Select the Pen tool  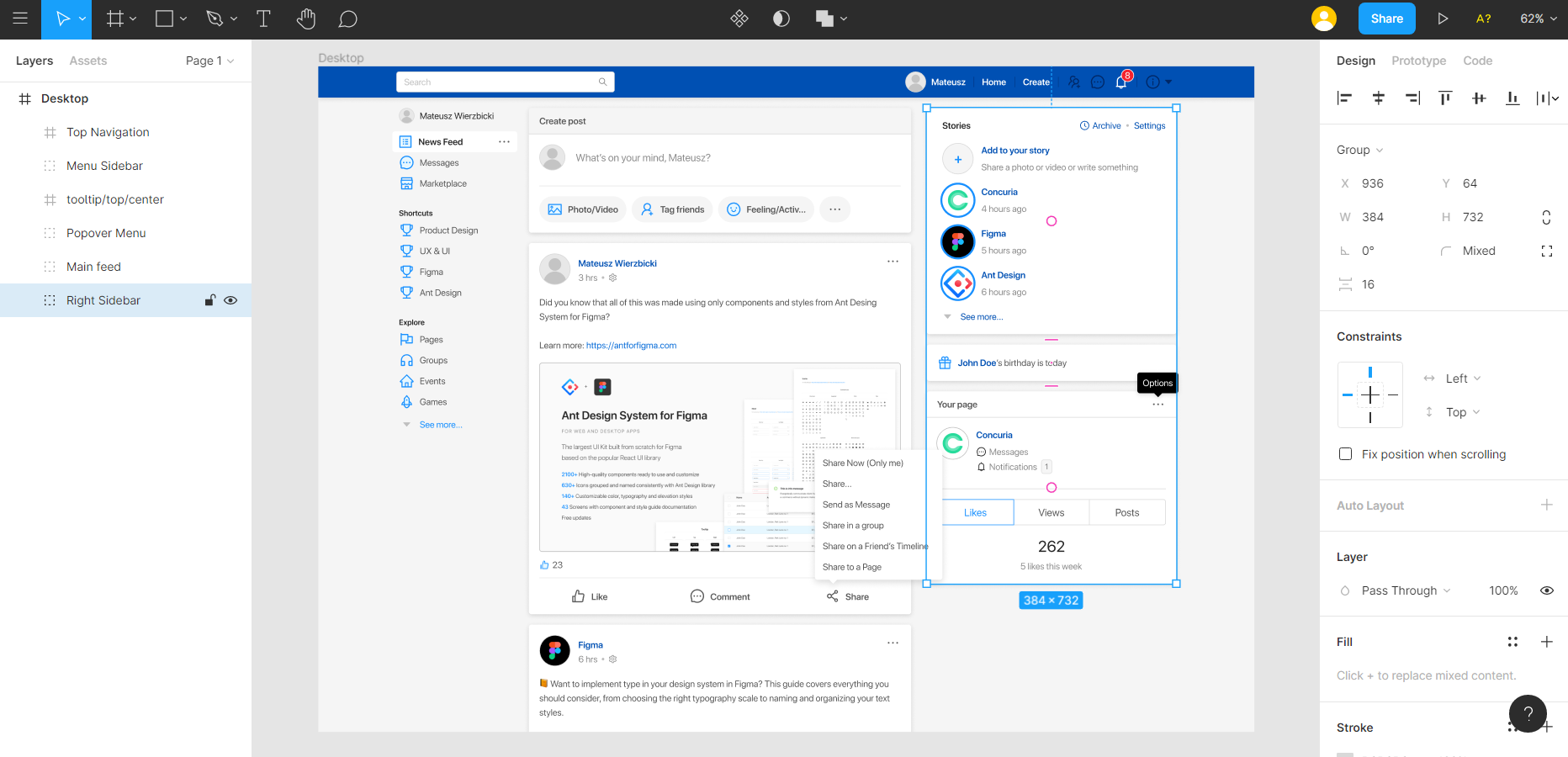215,19
